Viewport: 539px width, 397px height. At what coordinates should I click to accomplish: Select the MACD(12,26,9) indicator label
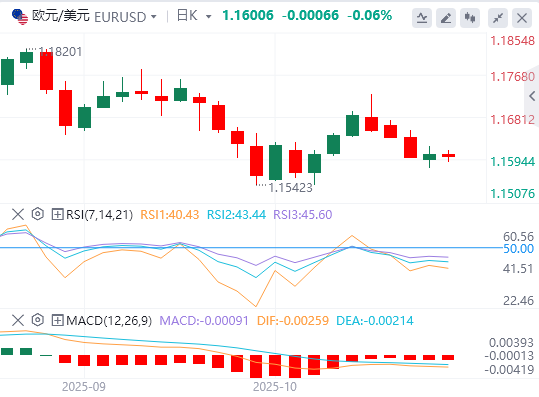pyautogui.click(x=109, y=320)
